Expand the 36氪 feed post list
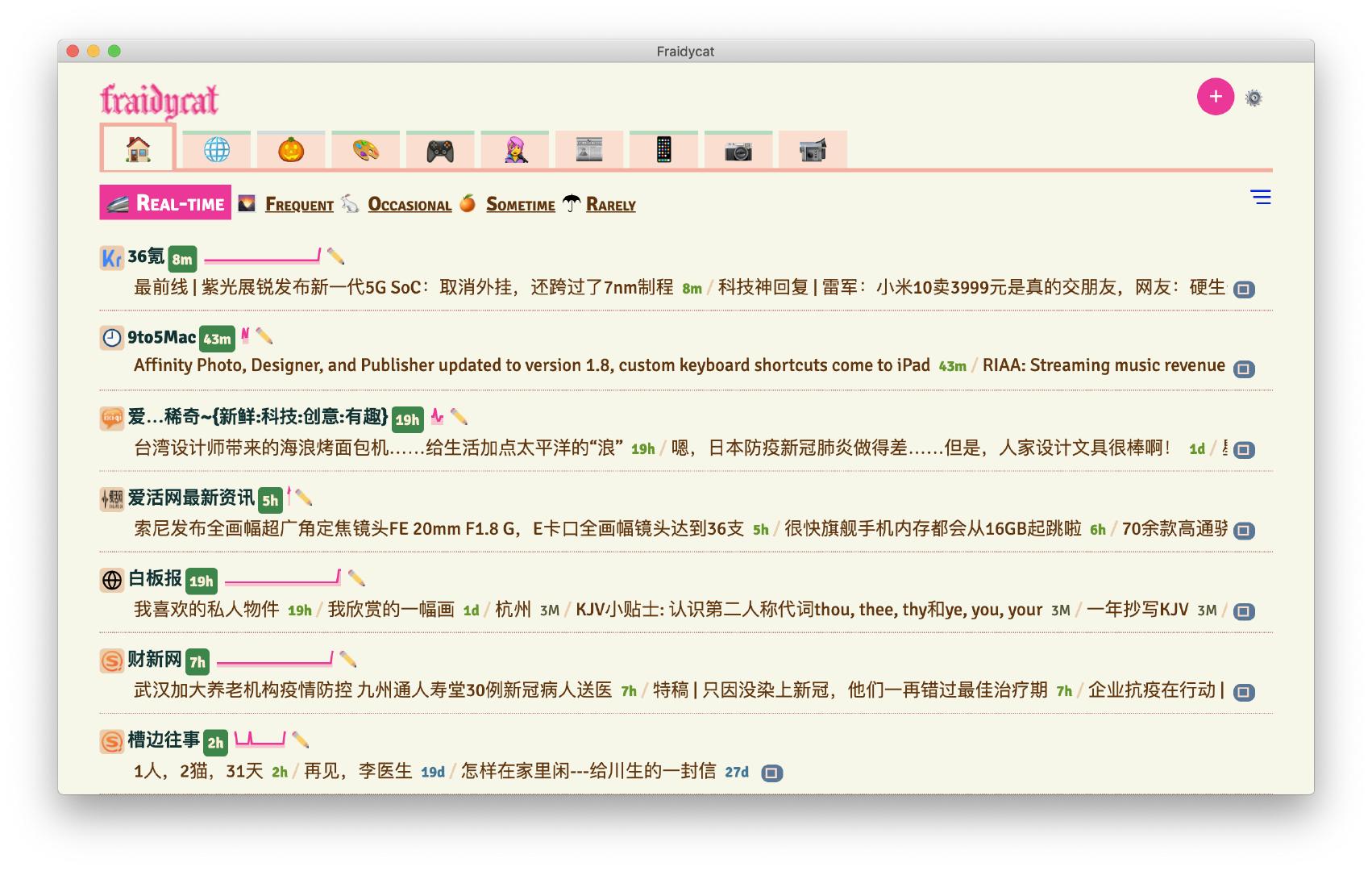 [1244, 290]
